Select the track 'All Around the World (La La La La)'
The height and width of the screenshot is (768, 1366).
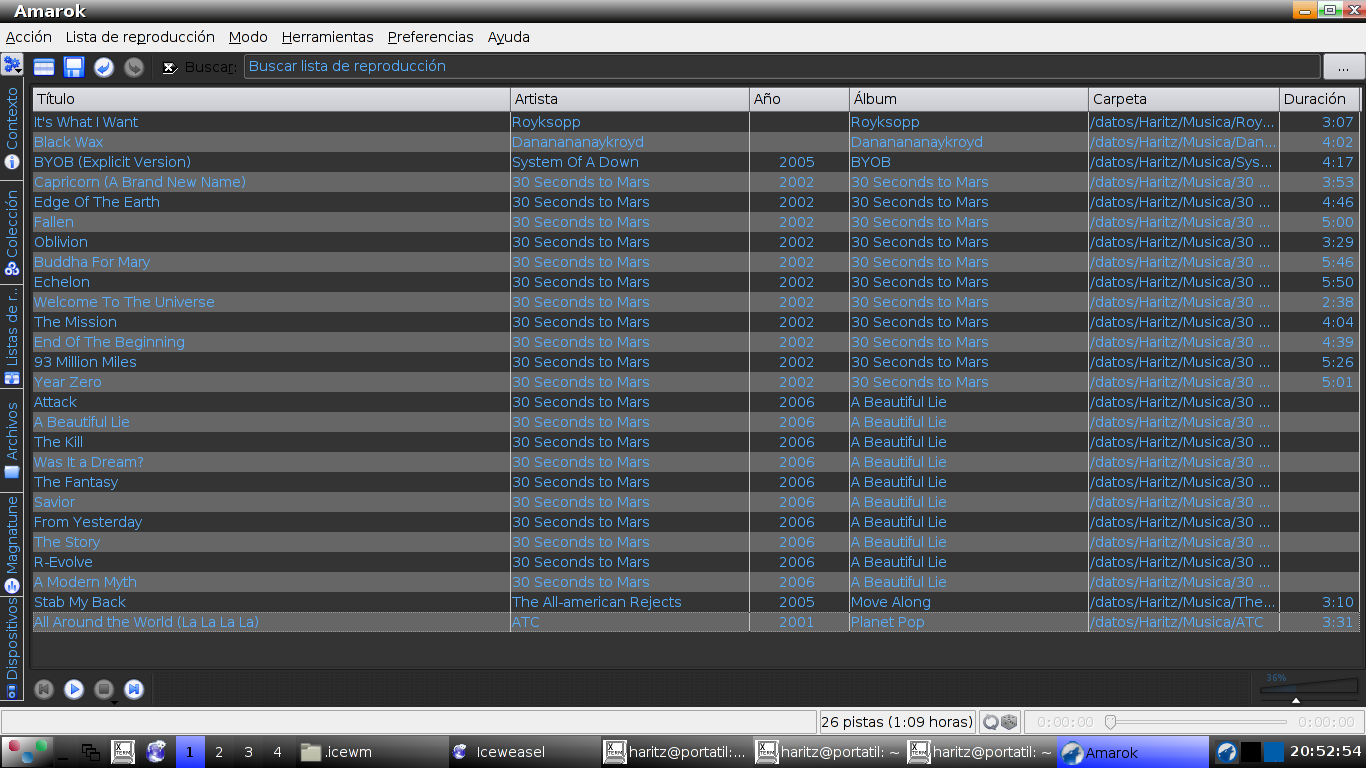click(146, 622)
